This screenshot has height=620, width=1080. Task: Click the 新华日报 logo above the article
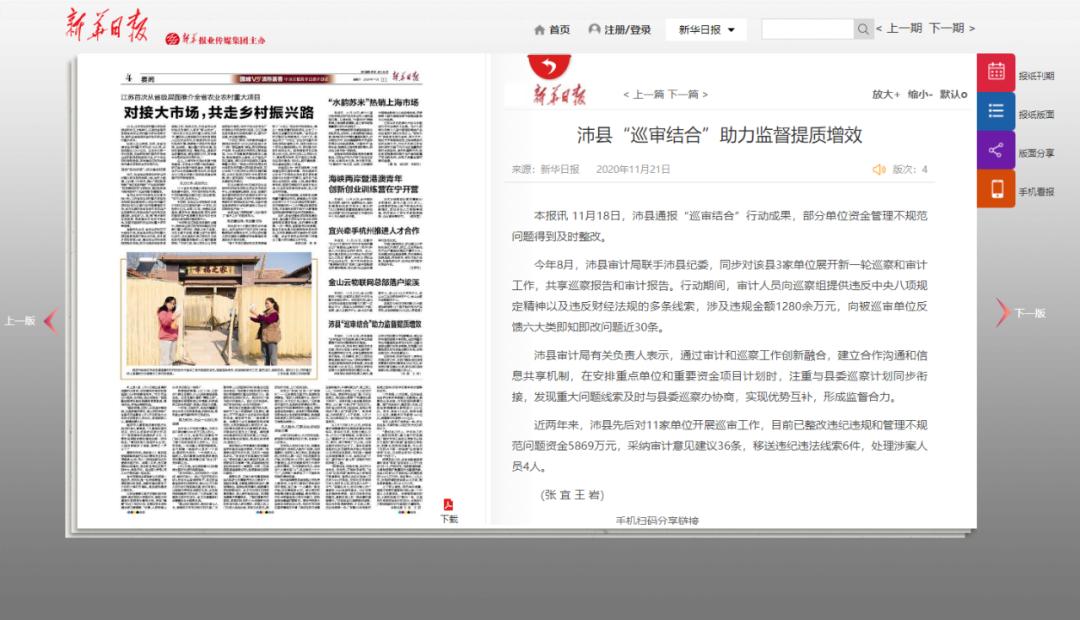click(559, 94)
